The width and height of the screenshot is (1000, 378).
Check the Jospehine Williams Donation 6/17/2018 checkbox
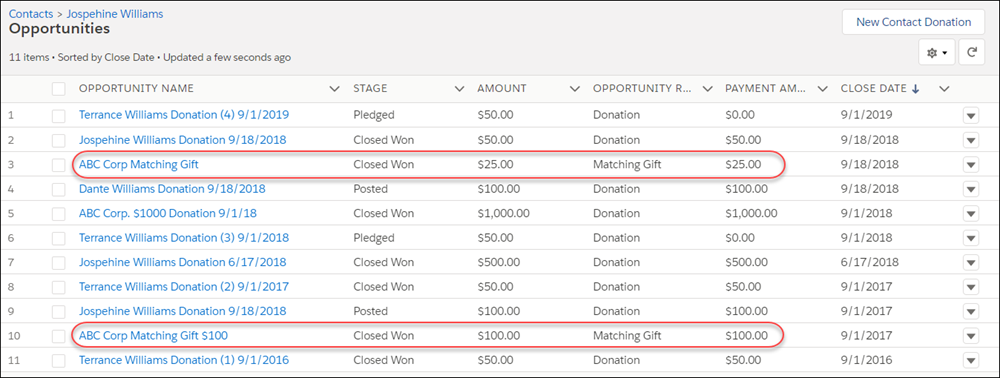(59, 263)
